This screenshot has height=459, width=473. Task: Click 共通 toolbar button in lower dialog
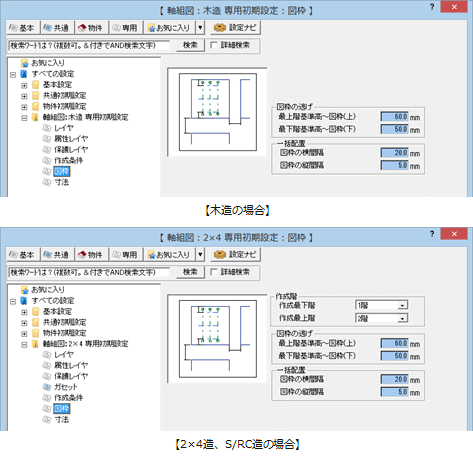(58, 255)
